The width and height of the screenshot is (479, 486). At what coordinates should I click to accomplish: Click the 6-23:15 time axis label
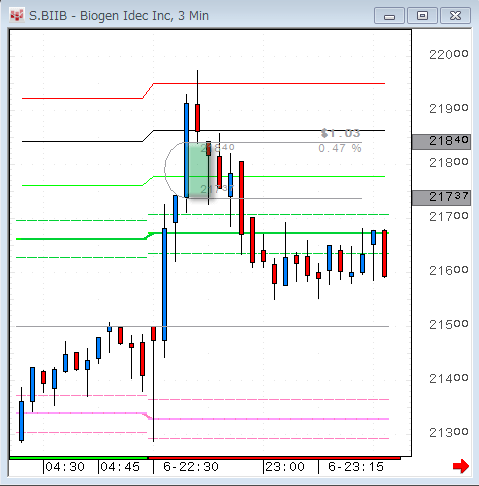[356, 467]
